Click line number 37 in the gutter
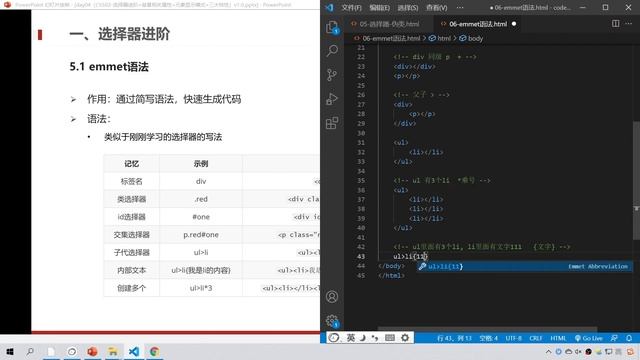 [x=361, y=200]
